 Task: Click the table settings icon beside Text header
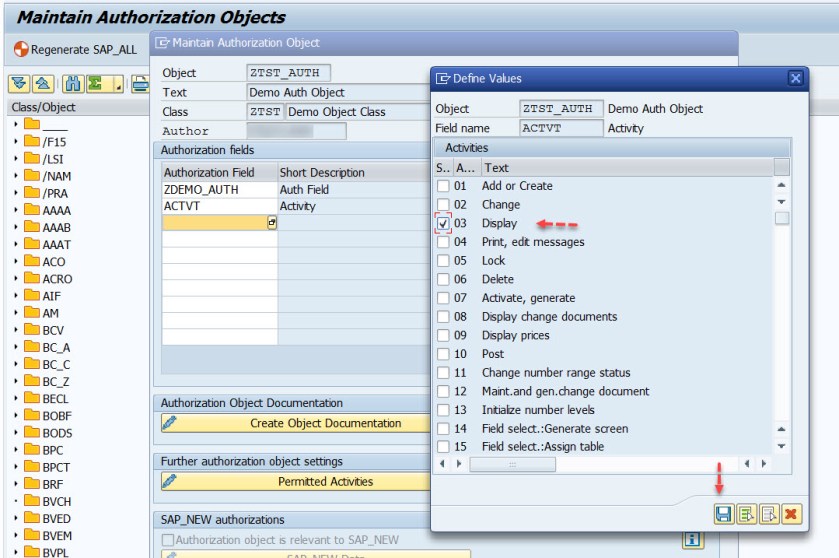click(x=782, y=167)
